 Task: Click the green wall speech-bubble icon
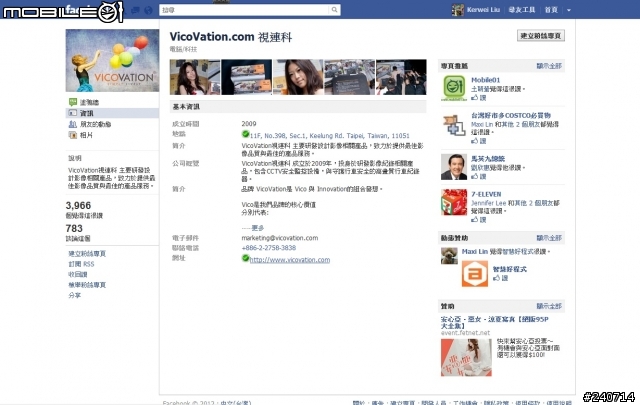[73, 102]
